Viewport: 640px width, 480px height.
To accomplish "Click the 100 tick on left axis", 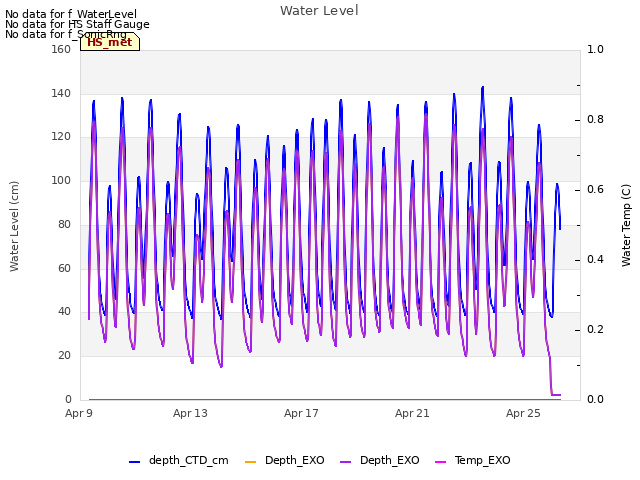I will (61, 180).
